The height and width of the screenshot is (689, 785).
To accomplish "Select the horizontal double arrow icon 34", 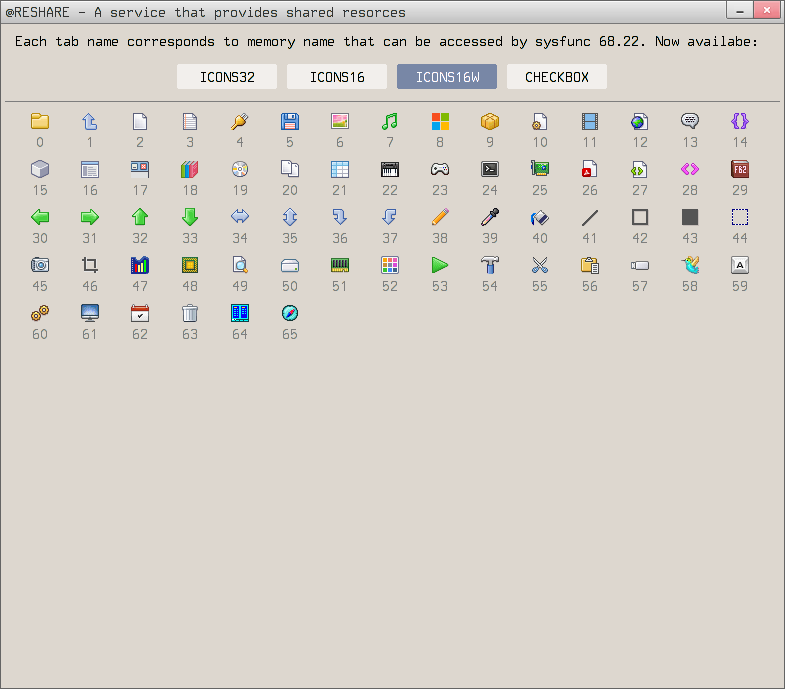I will (x=240, y=217).
